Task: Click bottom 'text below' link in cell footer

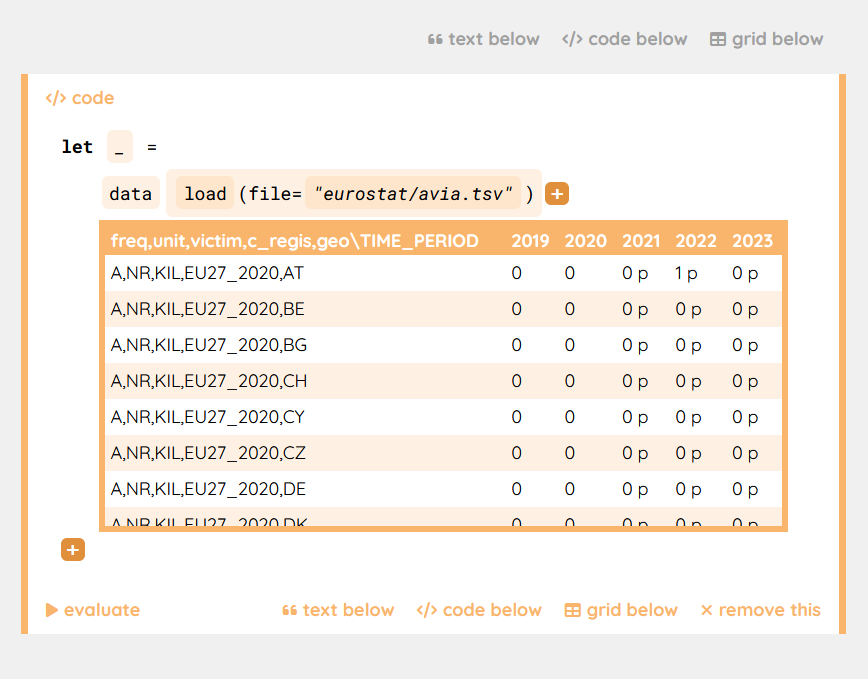Action: point(338,610)
